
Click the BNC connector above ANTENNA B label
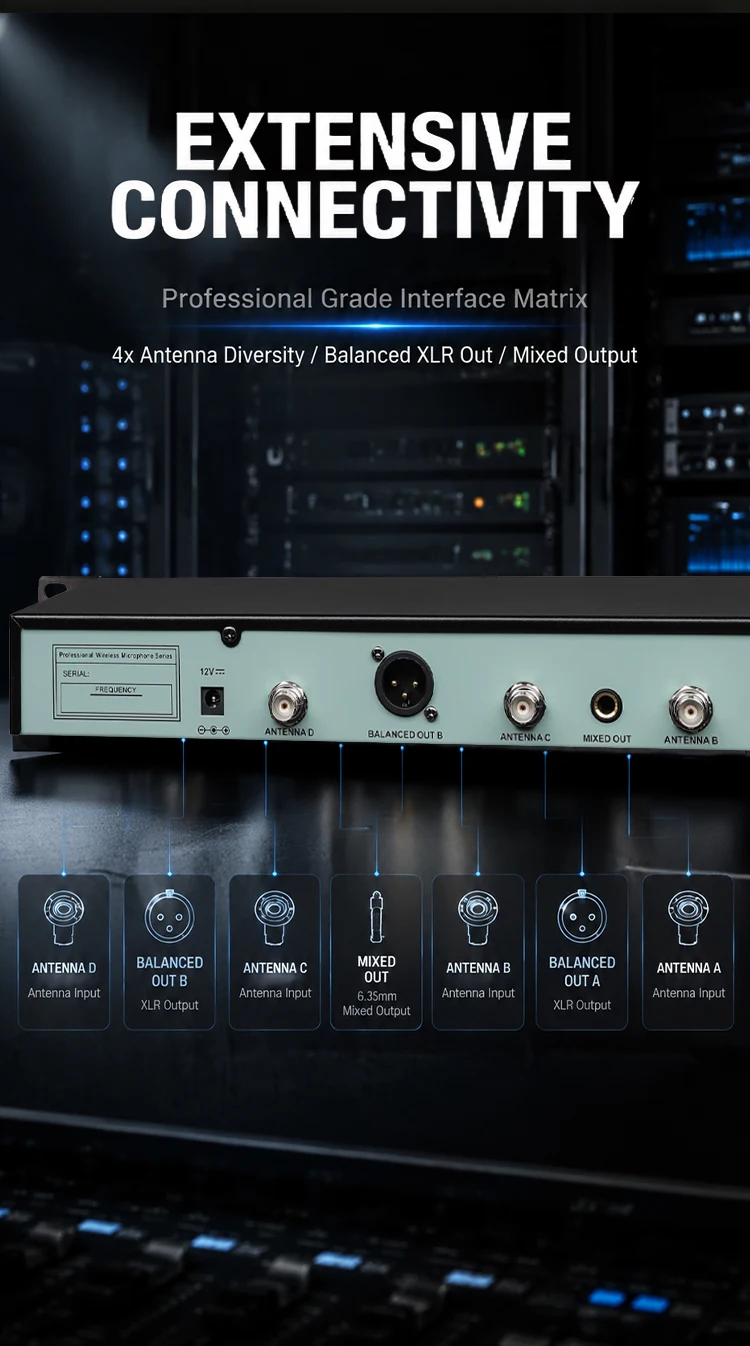point(691,708)
